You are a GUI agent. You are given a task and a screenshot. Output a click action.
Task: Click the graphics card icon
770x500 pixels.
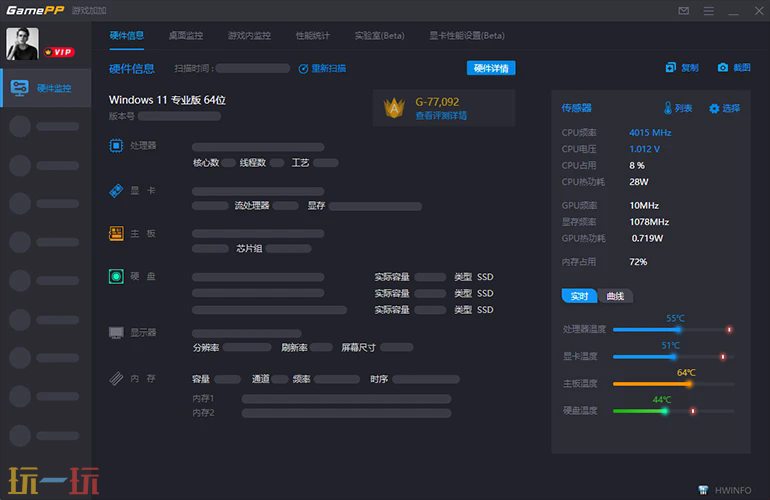click(116, 191)
